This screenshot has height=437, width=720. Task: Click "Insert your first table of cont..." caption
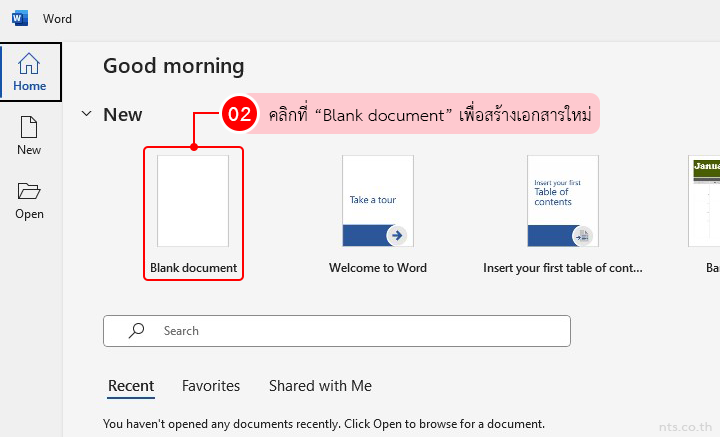[562, 268]
